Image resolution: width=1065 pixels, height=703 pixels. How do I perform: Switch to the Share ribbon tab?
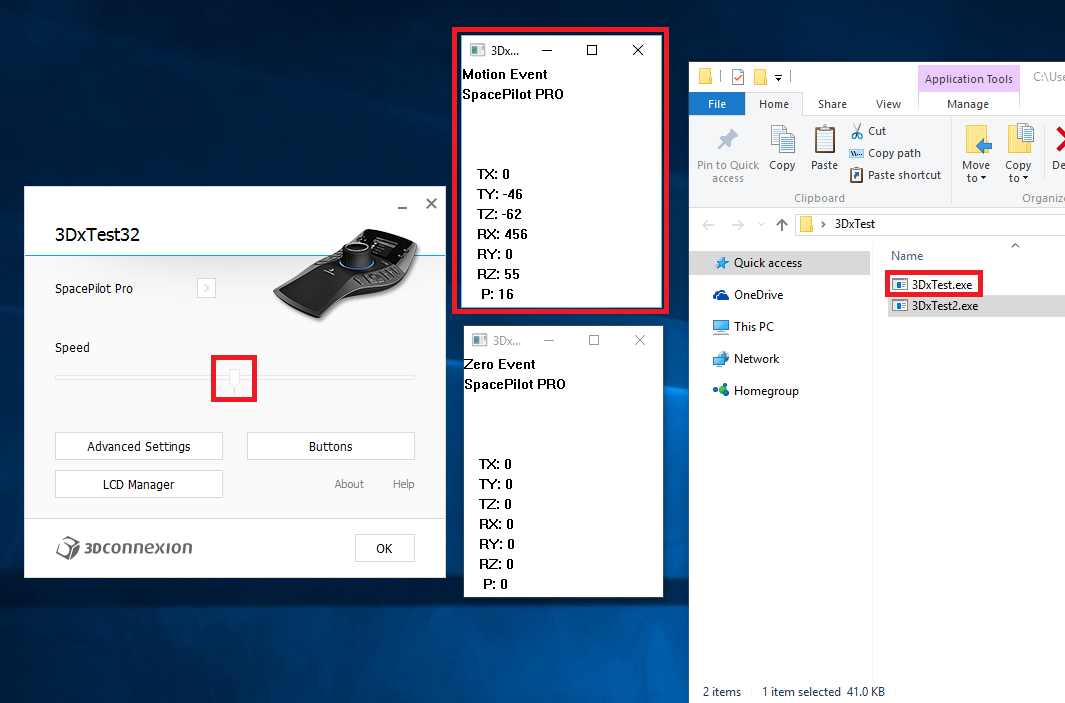click(832, 104)
